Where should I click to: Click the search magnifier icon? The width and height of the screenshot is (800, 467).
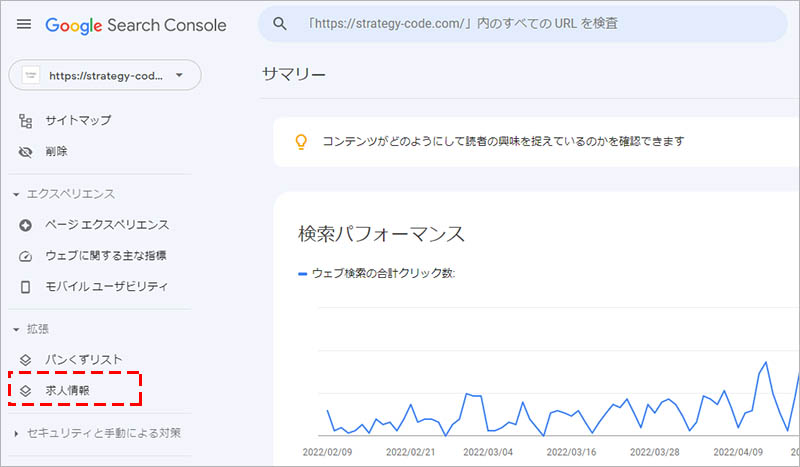(281, 24)
